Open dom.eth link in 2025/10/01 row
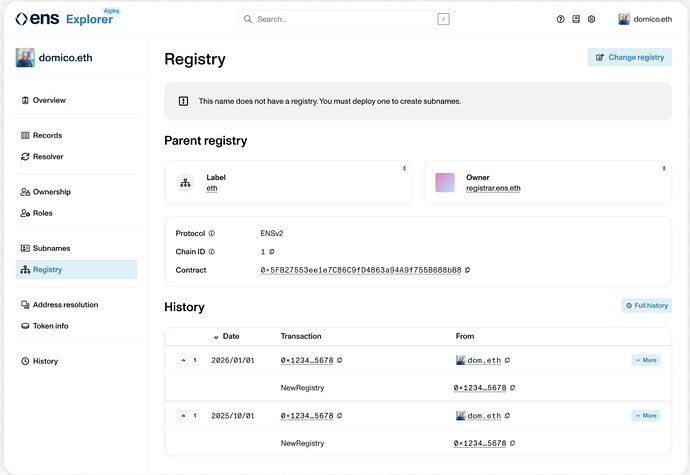The image size is (690, 475). click(484, 416)
